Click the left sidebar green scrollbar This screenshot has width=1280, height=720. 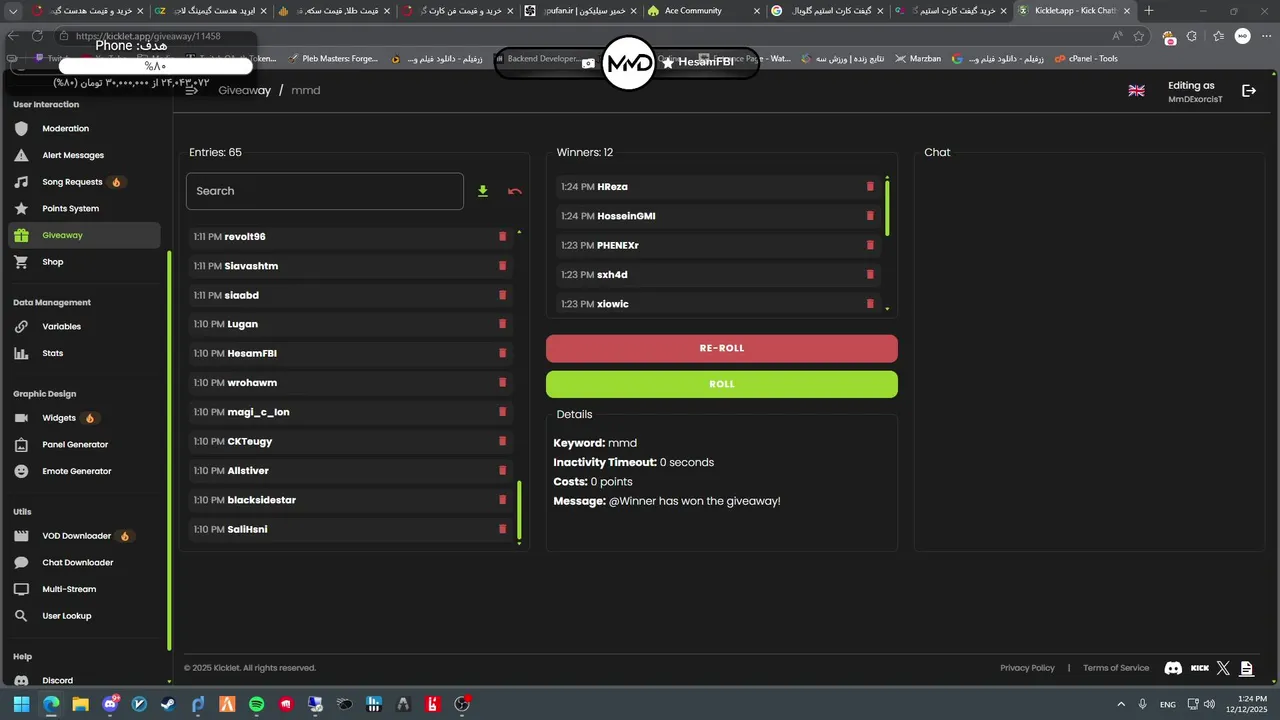click(x=169, y=450)
